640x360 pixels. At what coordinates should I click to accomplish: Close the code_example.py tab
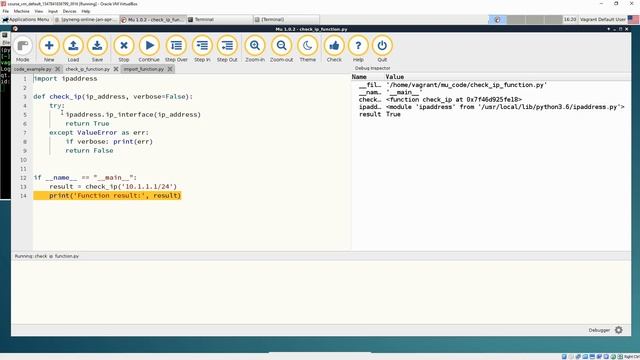click(x=58, y=69)
